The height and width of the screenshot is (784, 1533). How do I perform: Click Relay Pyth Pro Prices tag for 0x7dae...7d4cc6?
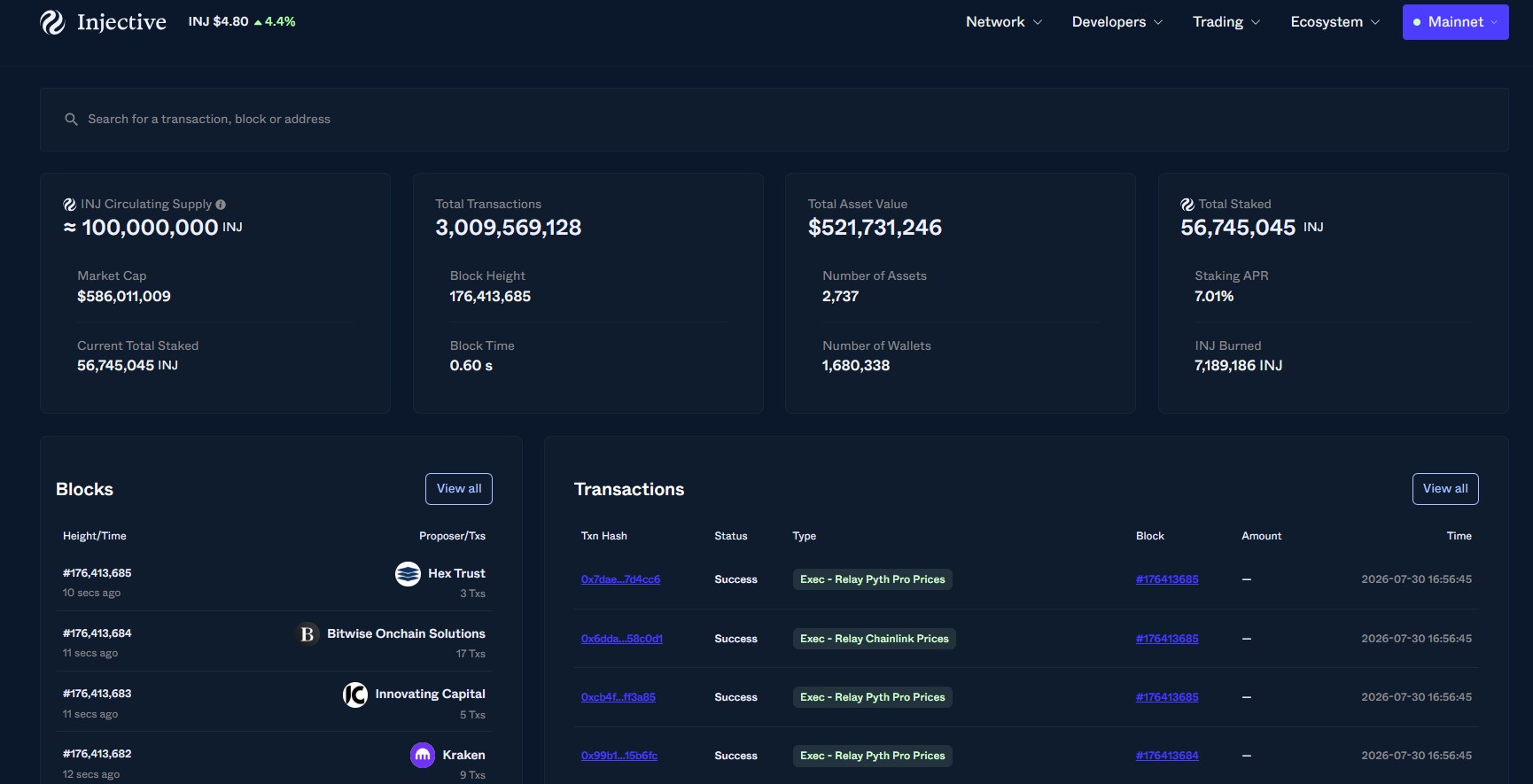click(872, 579)
